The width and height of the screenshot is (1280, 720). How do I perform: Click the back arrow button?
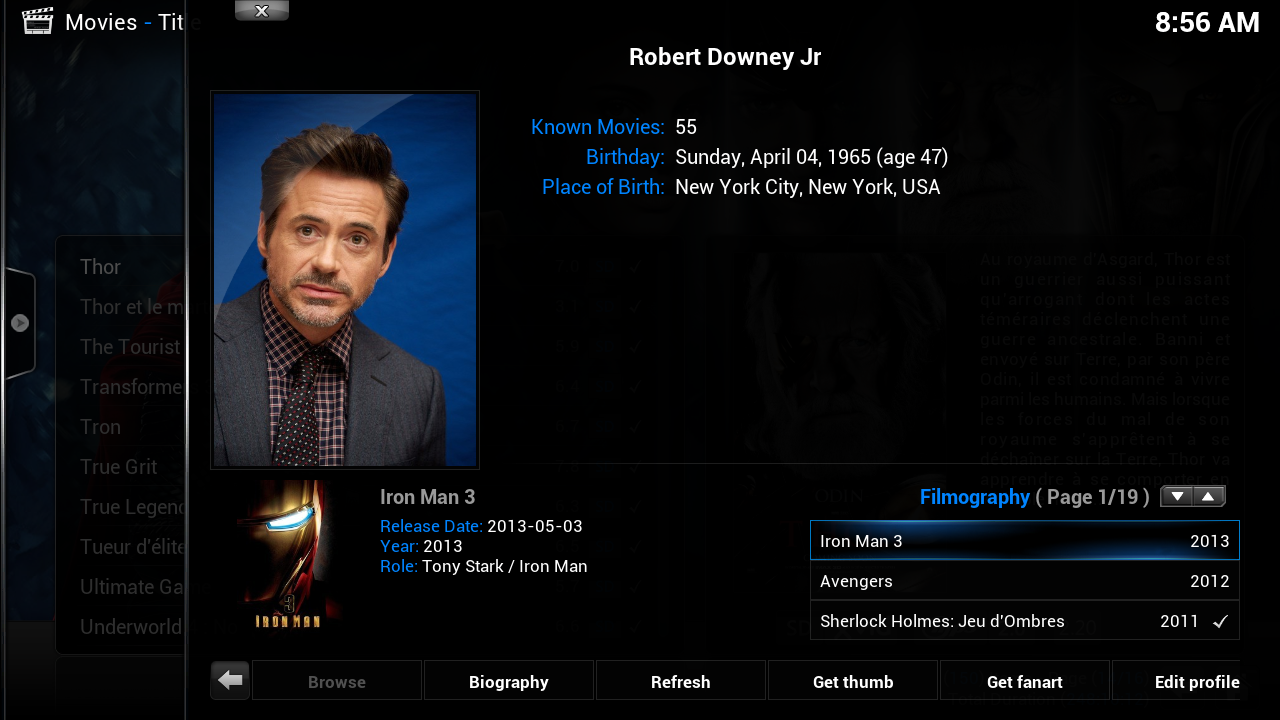coord(230,680)
